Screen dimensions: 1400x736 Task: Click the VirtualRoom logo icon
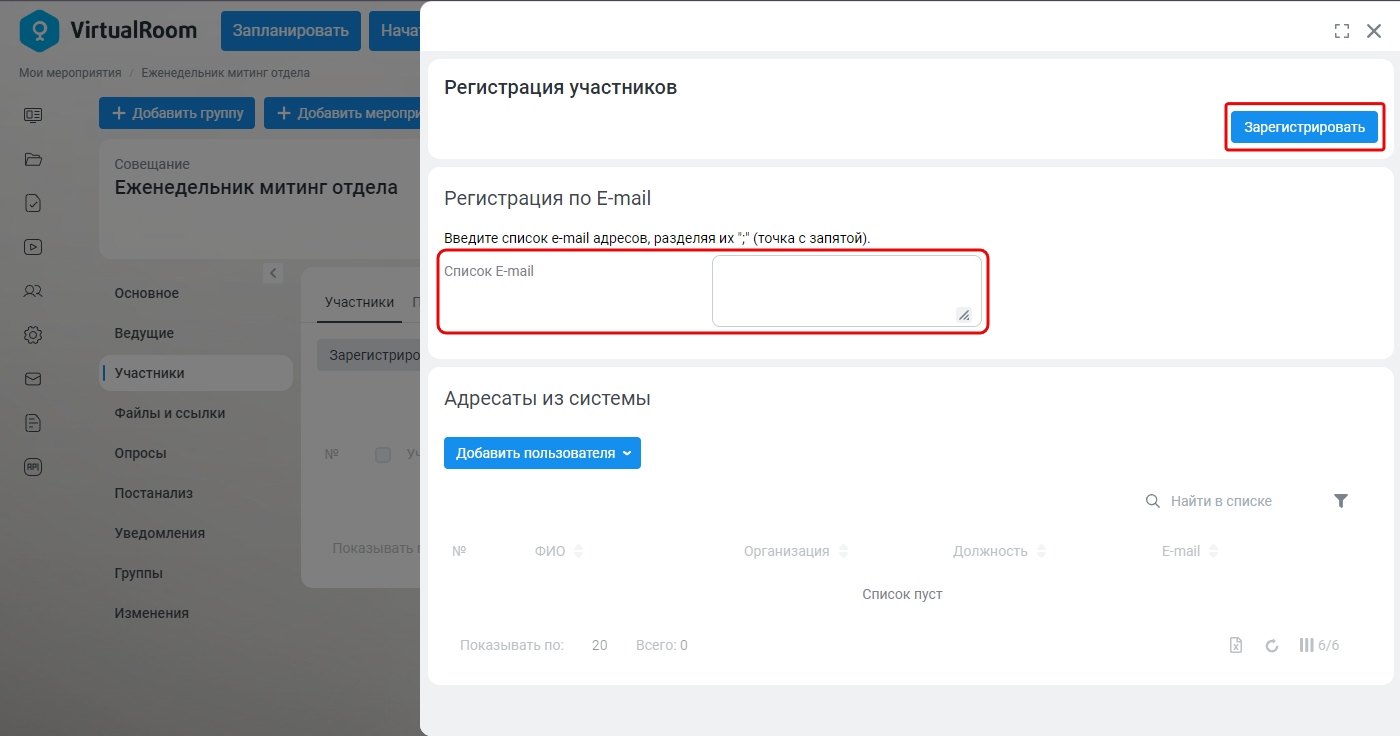click(40, 30)
